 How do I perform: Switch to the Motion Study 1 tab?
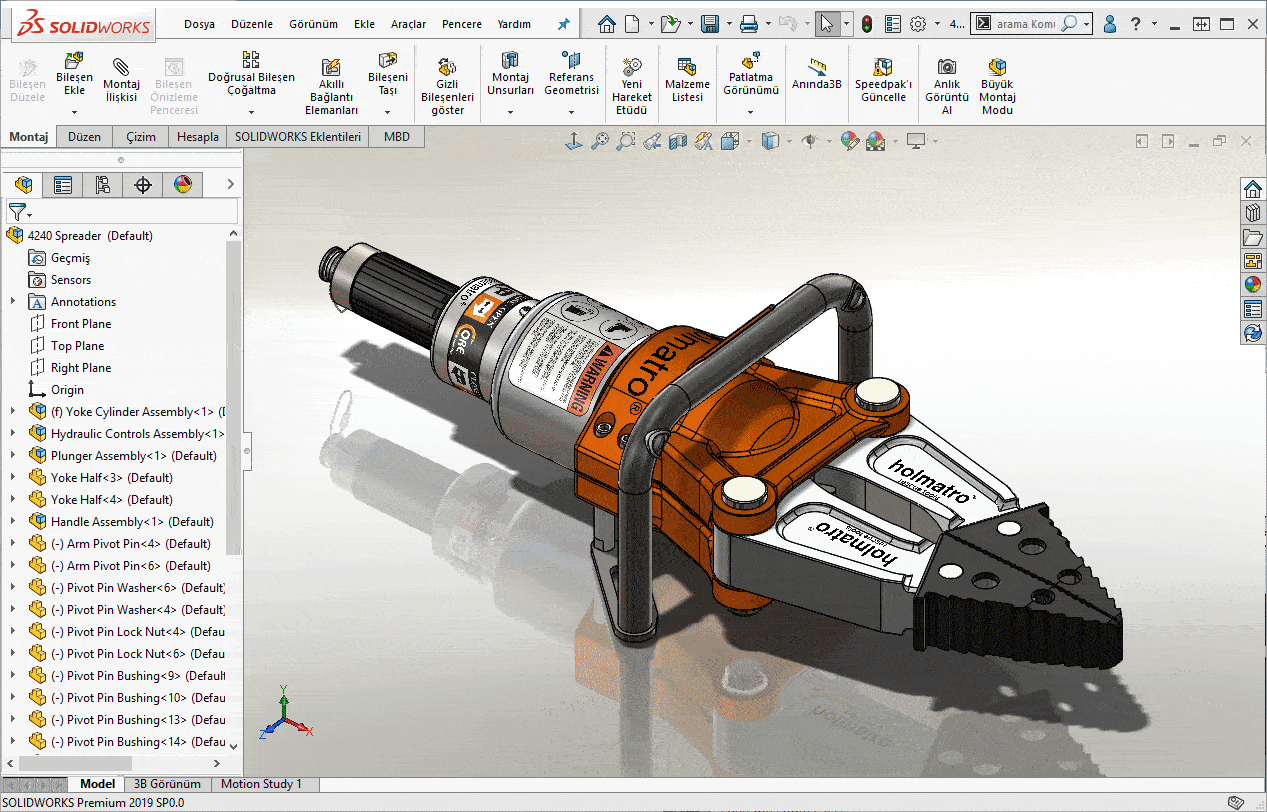coord(261,784)
